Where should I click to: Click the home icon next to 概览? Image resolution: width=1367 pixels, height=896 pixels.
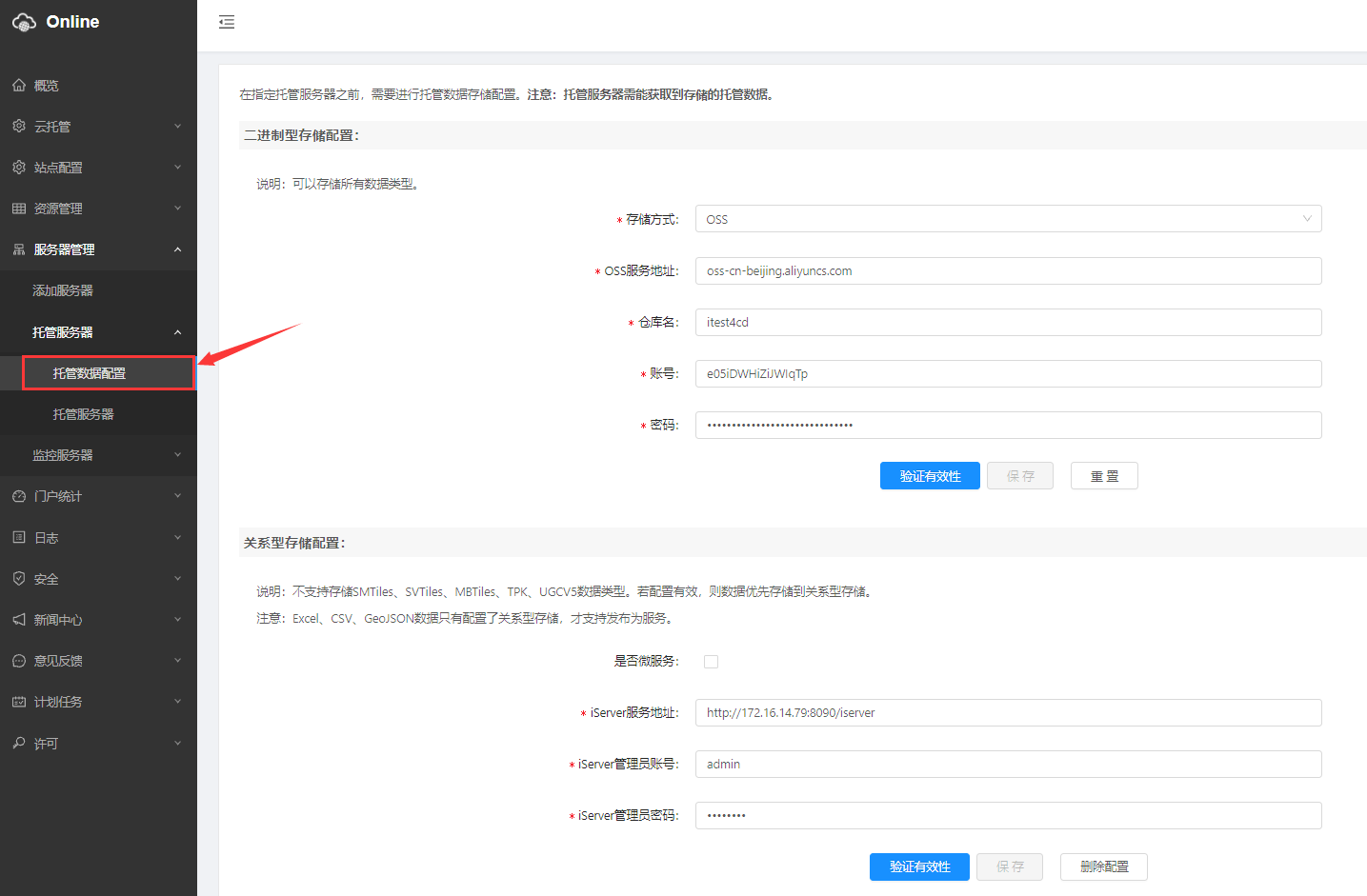(x=19, y=86)
